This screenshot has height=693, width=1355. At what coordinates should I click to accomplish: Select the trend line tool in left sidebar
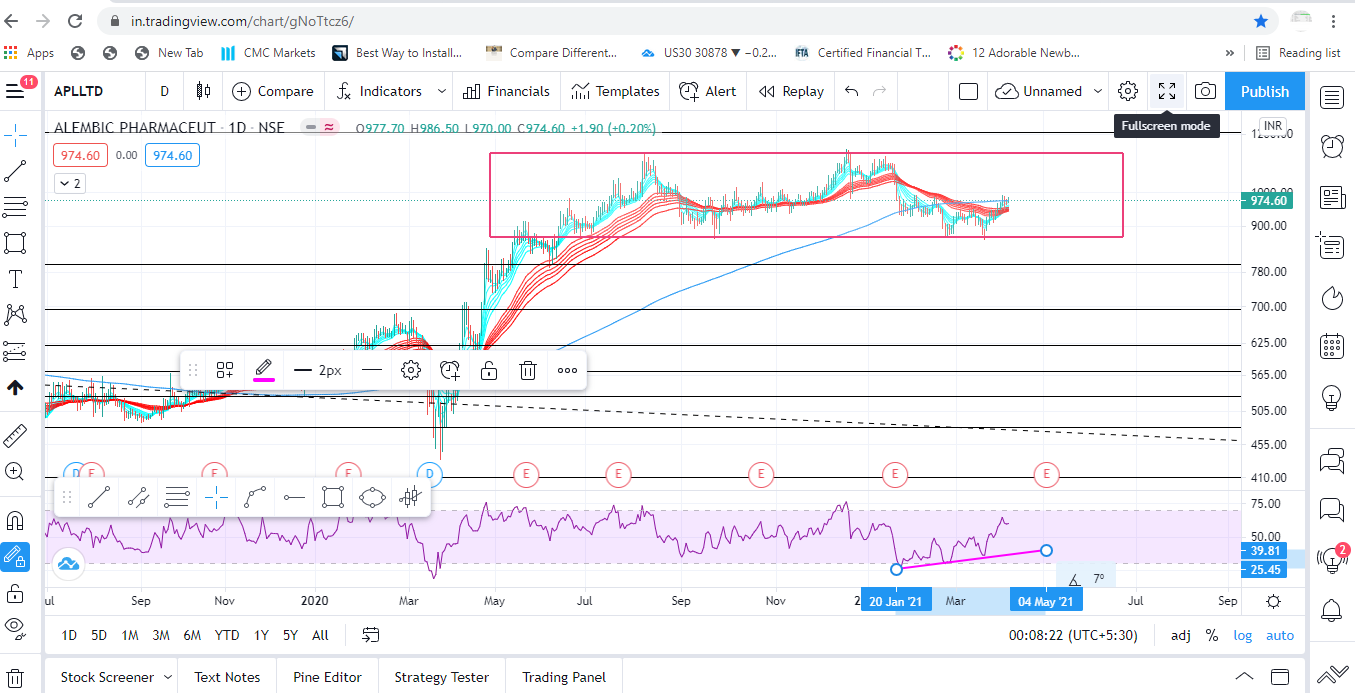click(x=15, y=171)
